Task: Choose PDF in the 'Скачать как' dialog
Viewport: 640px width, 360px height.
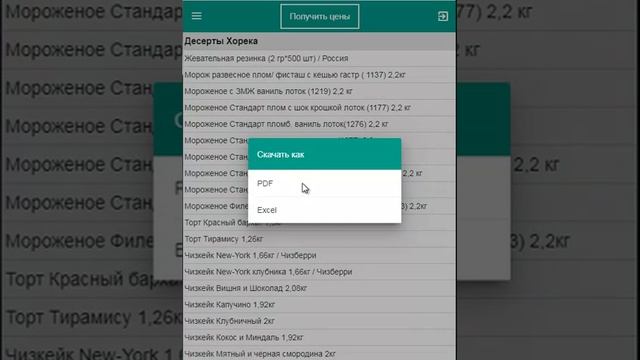Action: 324,184
